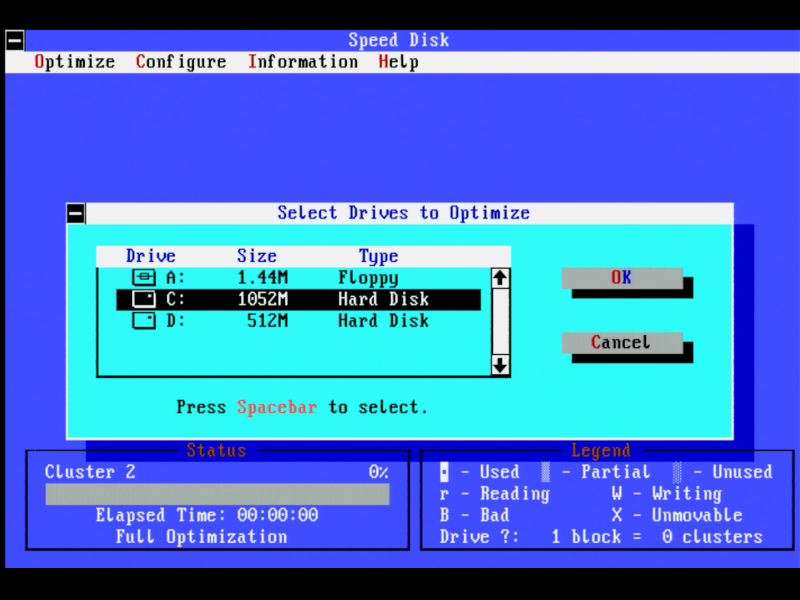Viewport: 800px width, 600px height.
Task: Click the Bad legend entry
Action: point(474,515)
